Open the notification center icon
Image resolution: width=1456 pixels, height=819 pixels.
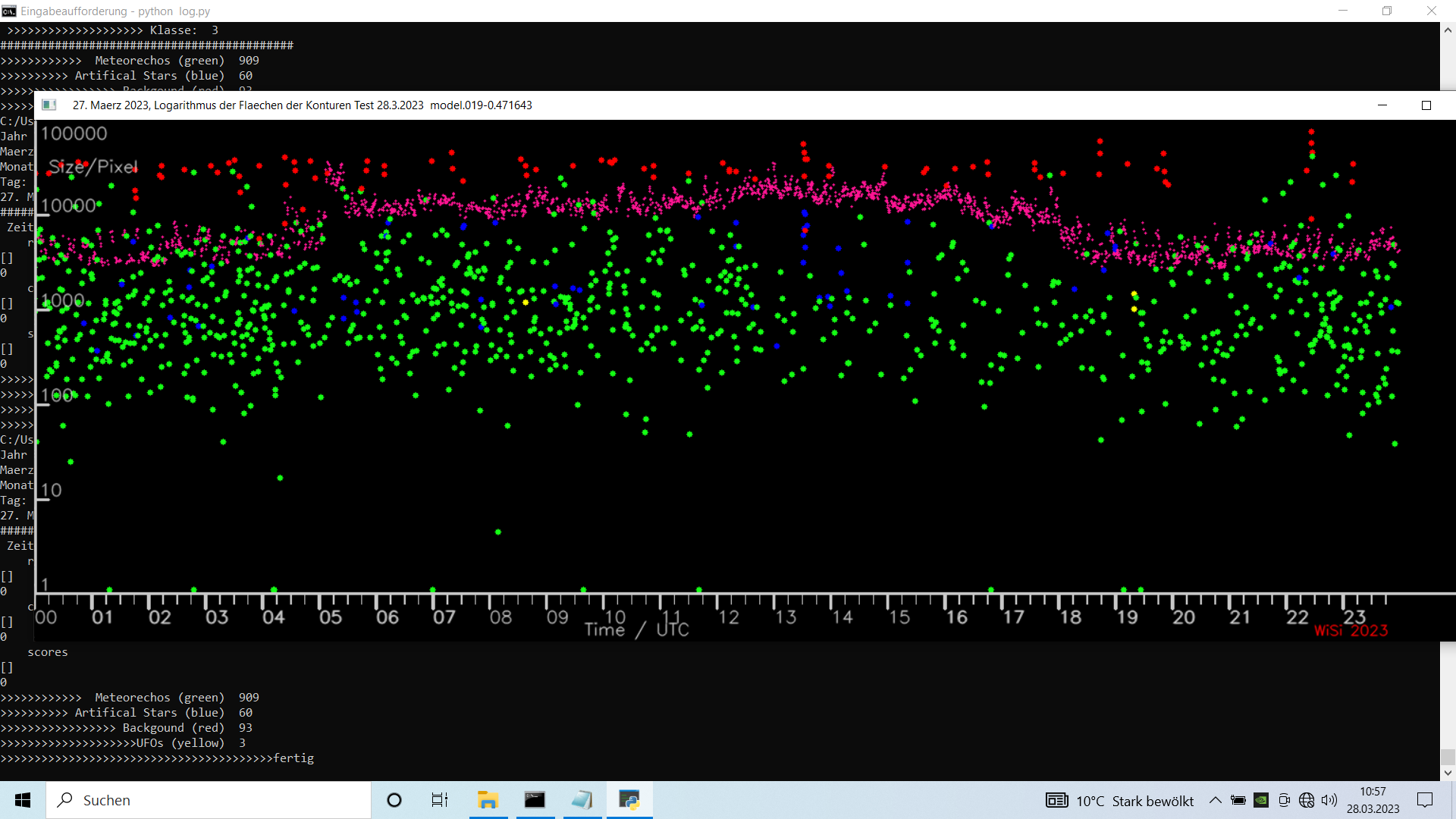pos(1425,800)
